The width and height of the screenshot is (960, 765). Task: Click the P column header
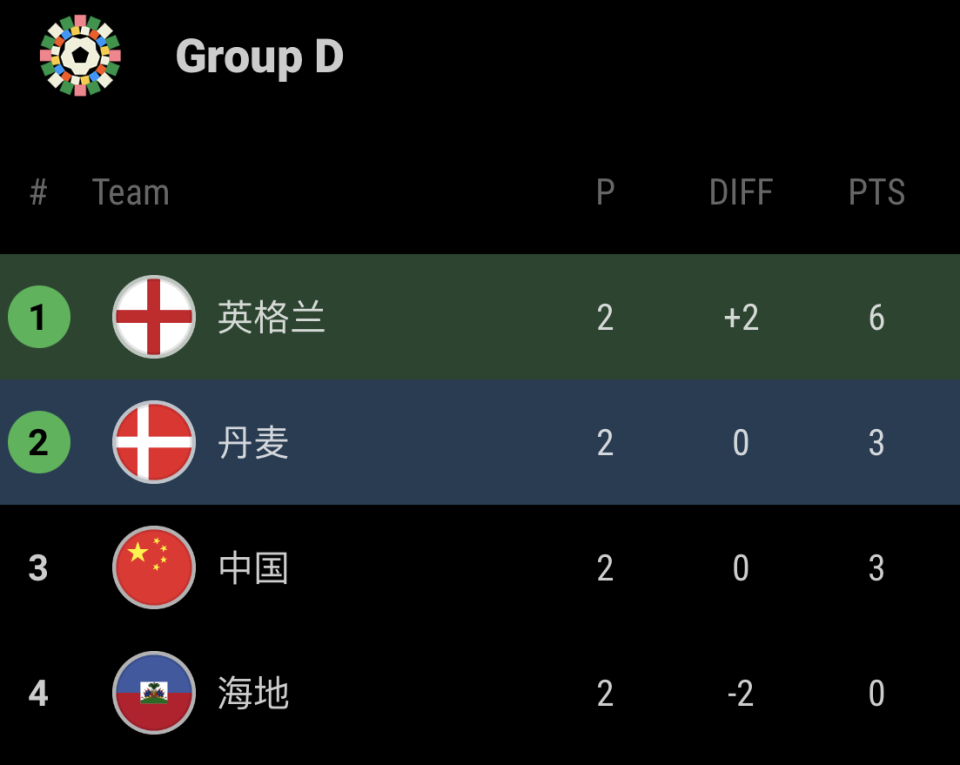(x=605, y=192)
